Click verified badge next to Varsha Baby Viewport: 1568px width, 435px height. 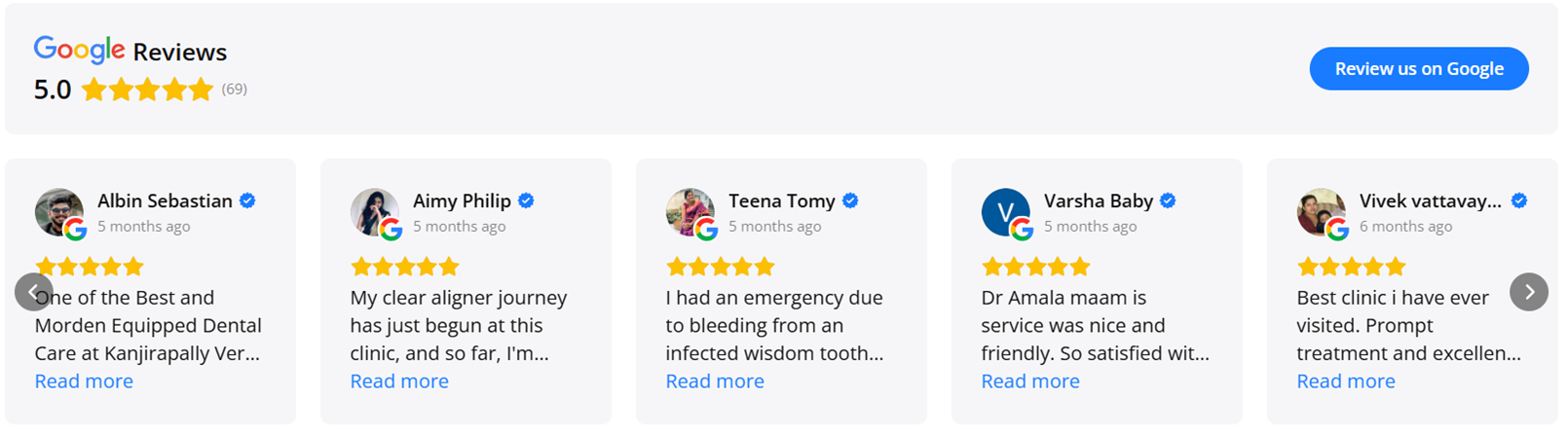pyautogui.click(x=1168, y=200)
